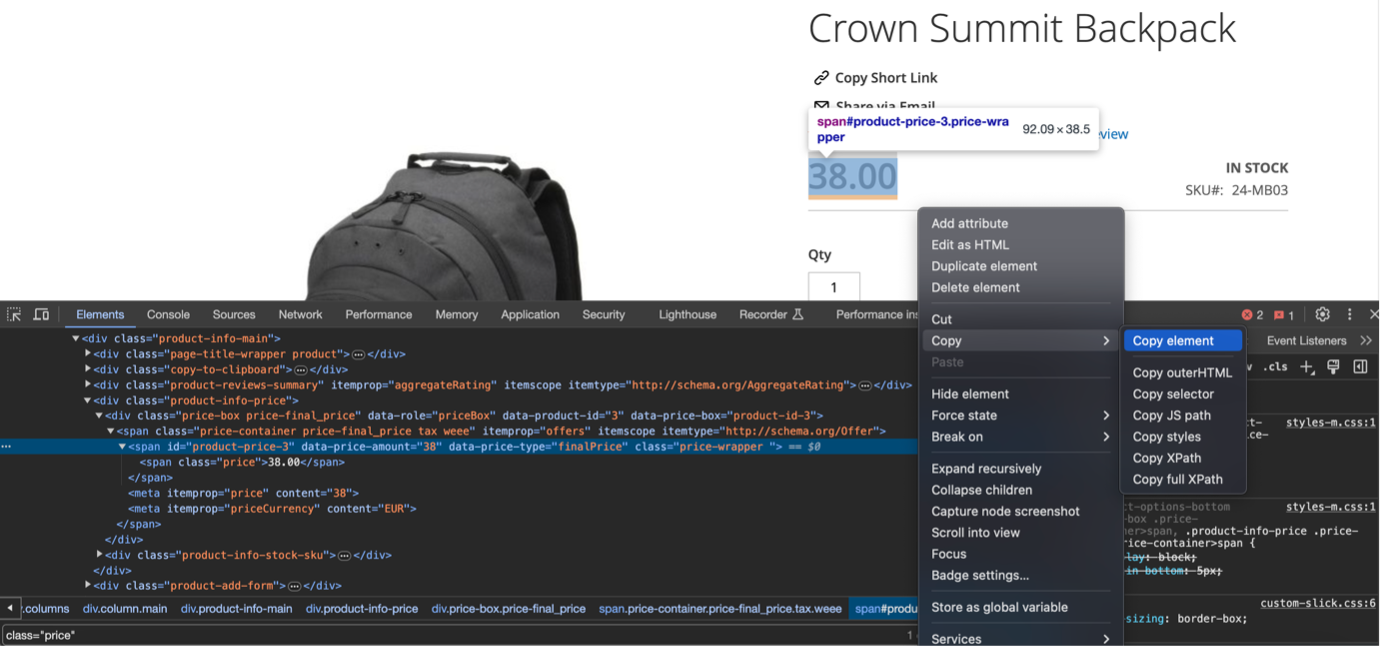Expand the copy-to-clipboard div node
1384x650 pixels.
(x=88, y=370)
